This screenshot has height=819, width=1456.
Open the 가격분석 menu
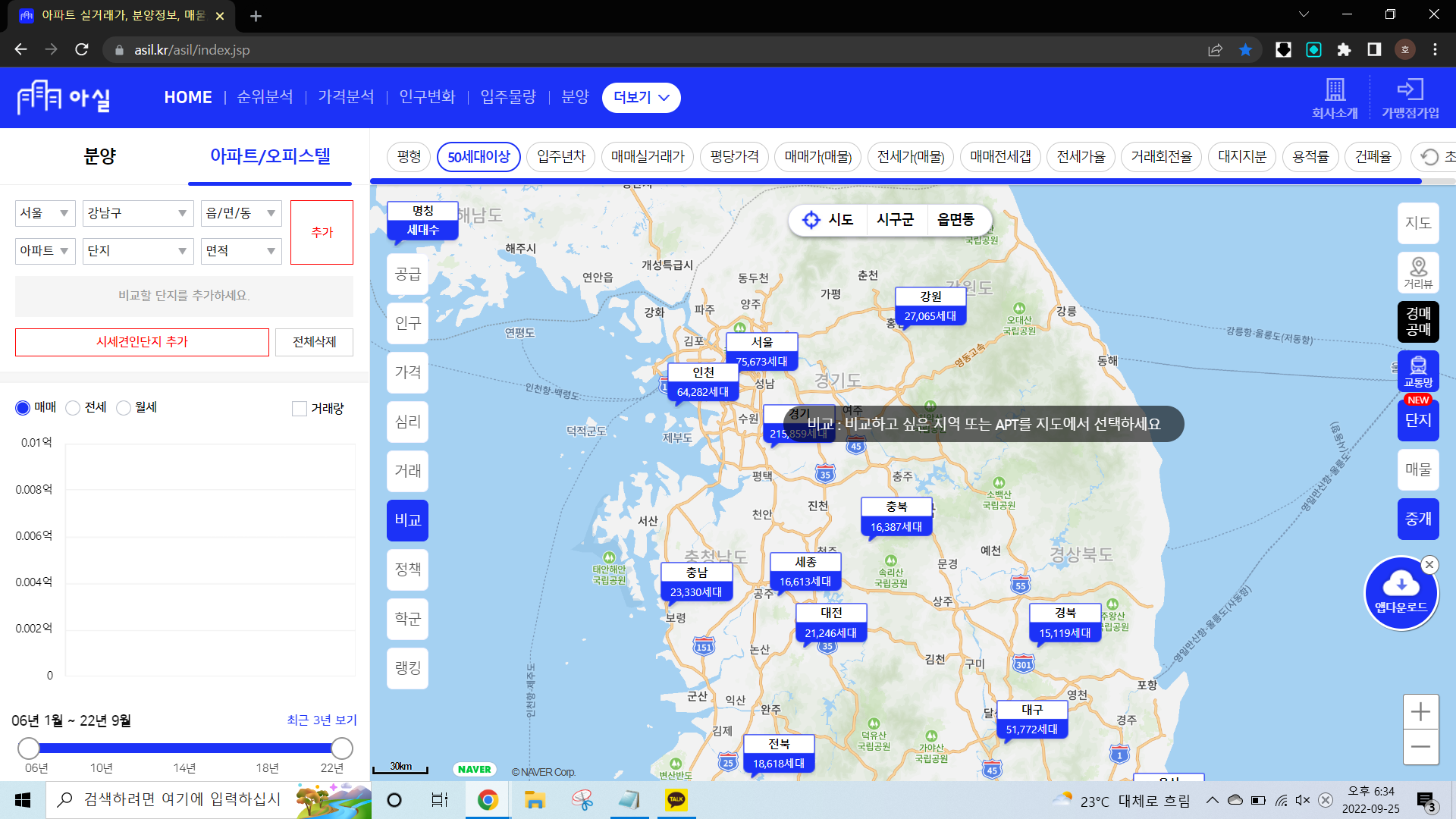pos(346,97)
